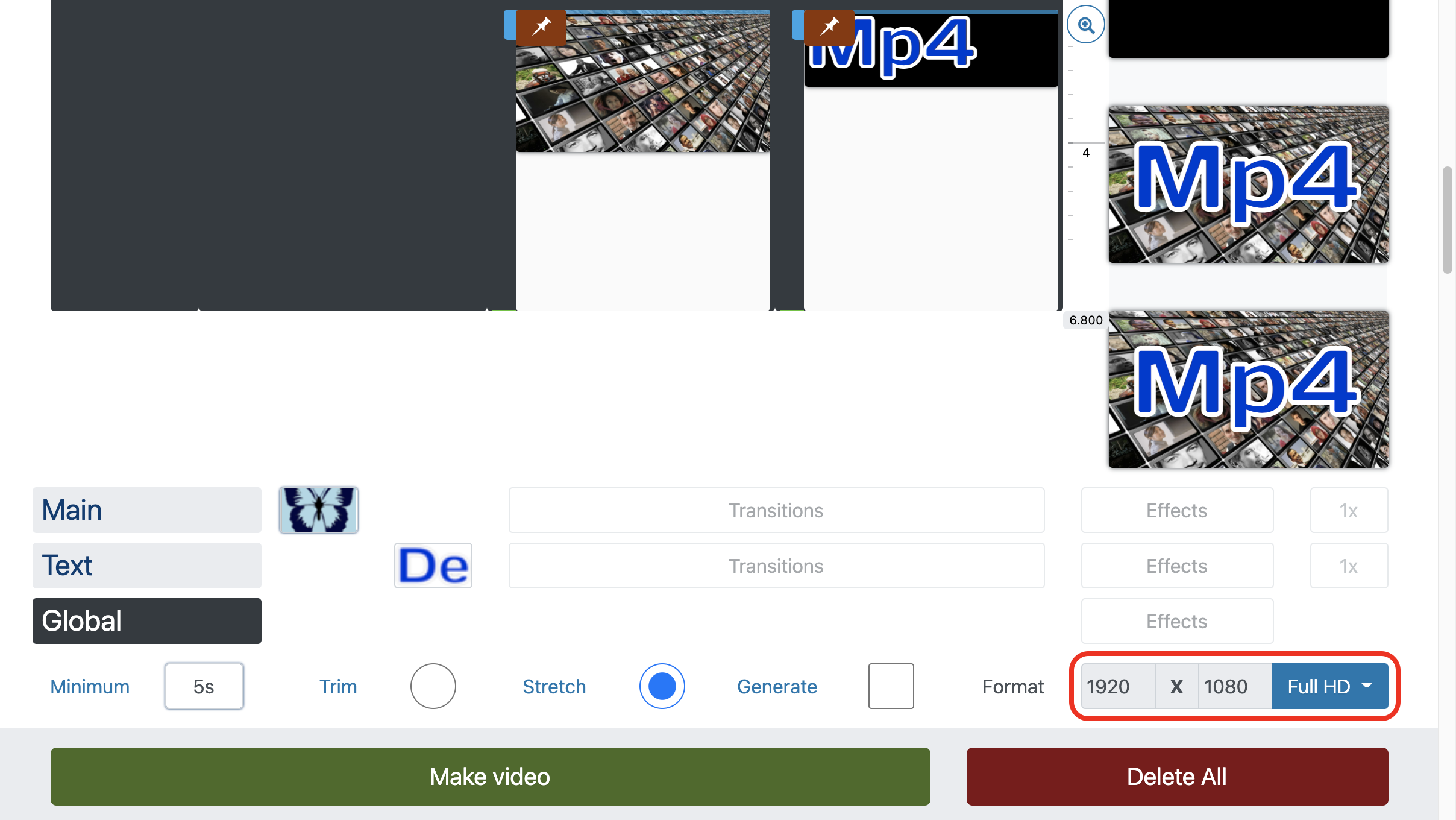This screenshot has height=820, width=1456.
Task: Click Effects button on Main layer
Action: pos(1177,510)
